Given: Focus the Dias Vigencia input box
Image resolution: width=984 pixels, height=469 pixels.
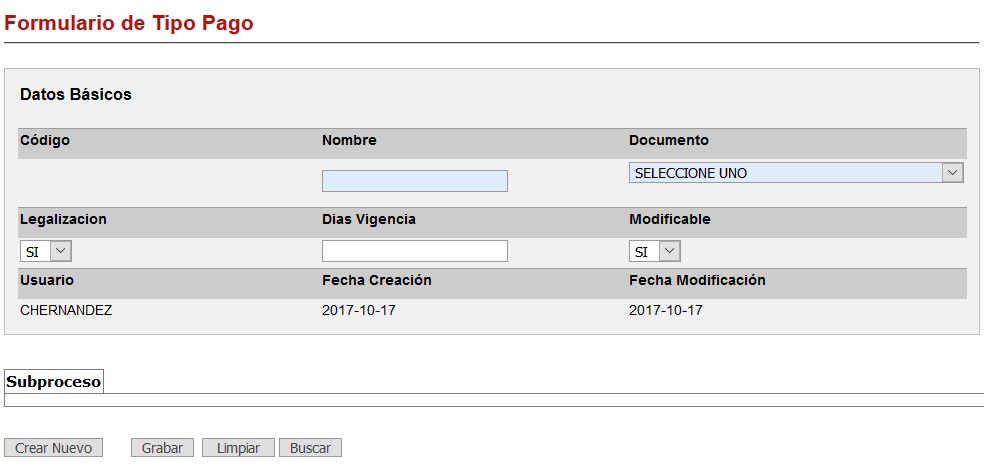Looking at the screenshot, I should click(414, 251).
